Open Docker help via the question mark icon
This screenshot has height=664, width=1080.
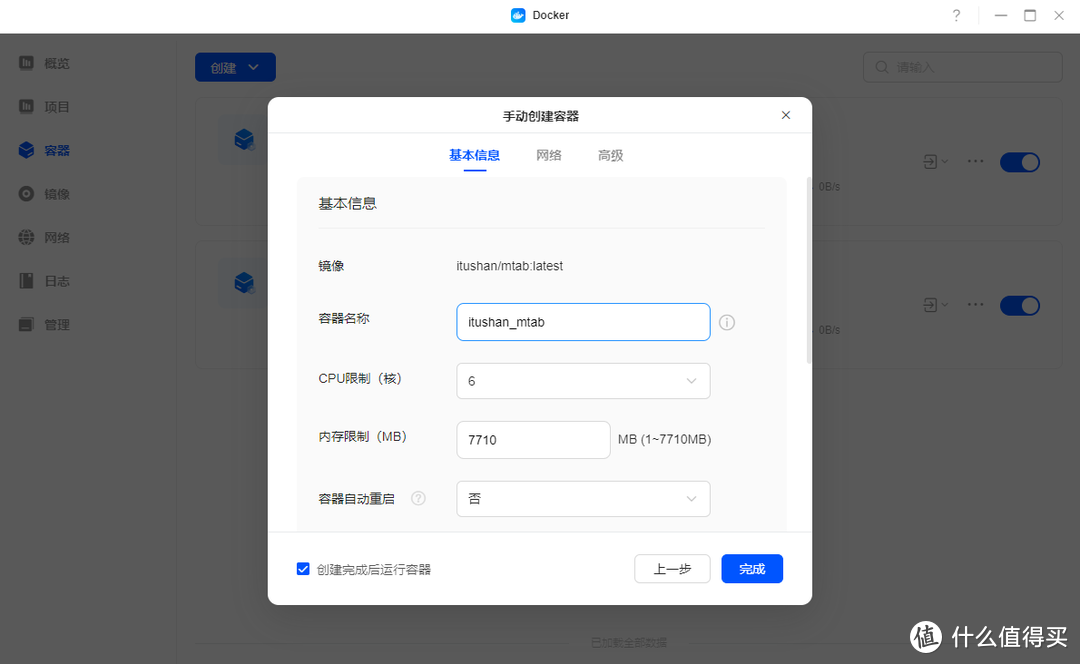point(956,15)
